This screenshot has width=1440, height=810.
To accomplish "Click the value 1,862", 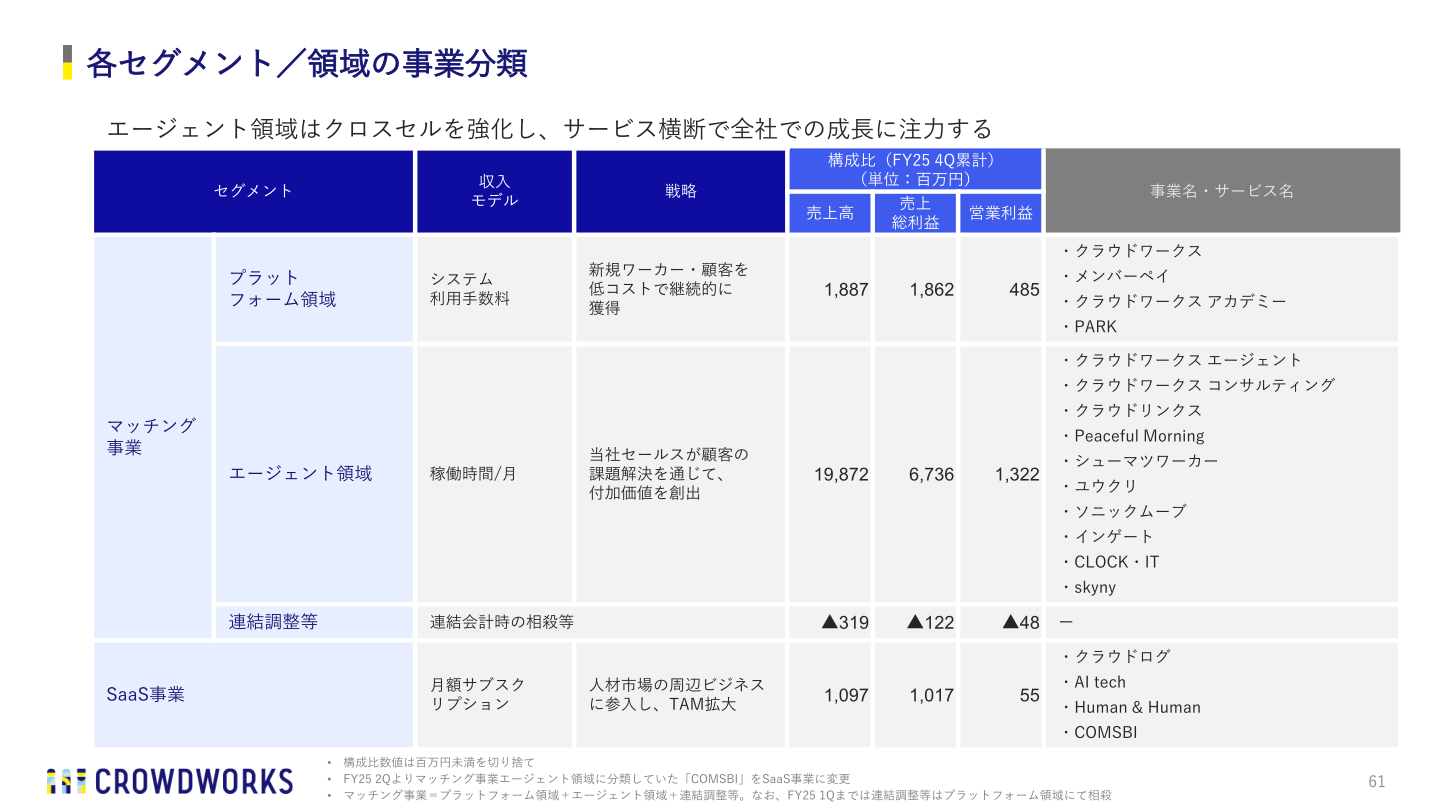I will tap(931, 289).
